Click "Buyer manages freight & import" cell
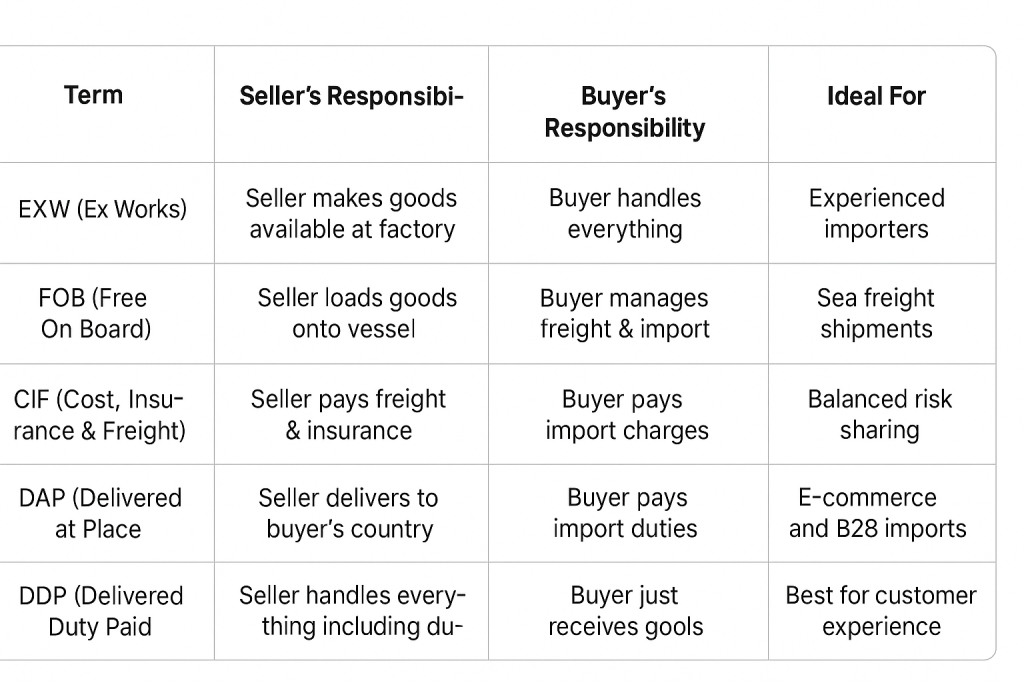Image resolution: width=1024 pixels, height=683 pixels. coord(625,313)
